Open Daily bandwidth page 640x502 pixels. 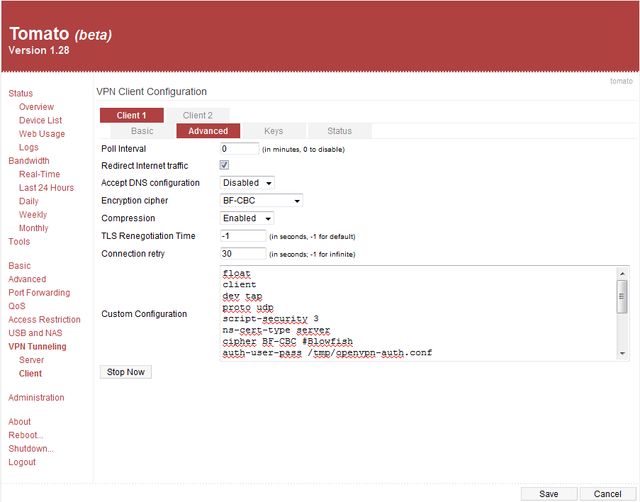point(29,201)
